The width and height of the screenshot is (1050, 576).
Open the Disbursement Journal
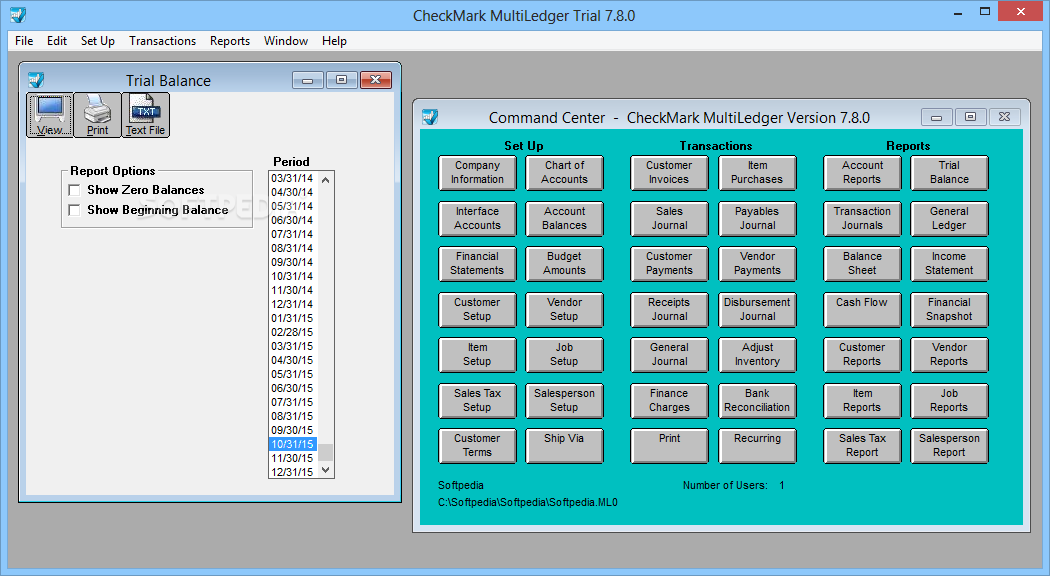(757, 309)
